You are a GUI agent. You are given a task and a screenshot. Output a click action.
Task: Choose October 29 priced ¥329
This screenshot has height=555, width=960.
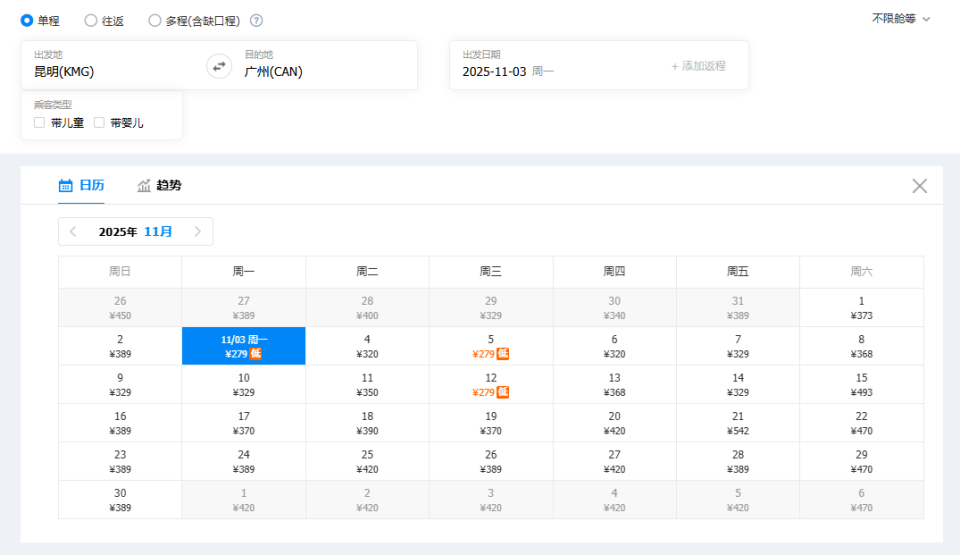pos(491,308)
